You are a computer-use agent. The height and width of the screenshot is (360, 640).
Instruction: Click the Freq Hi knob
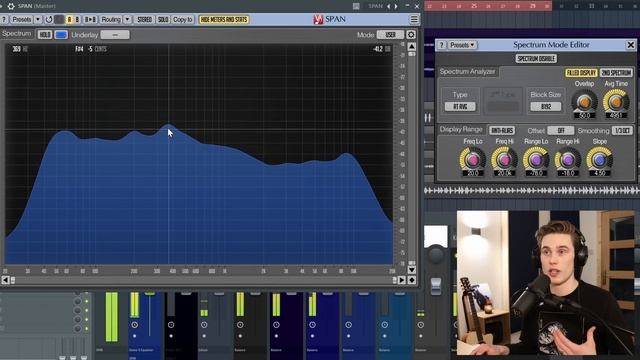tap(504, 160)
